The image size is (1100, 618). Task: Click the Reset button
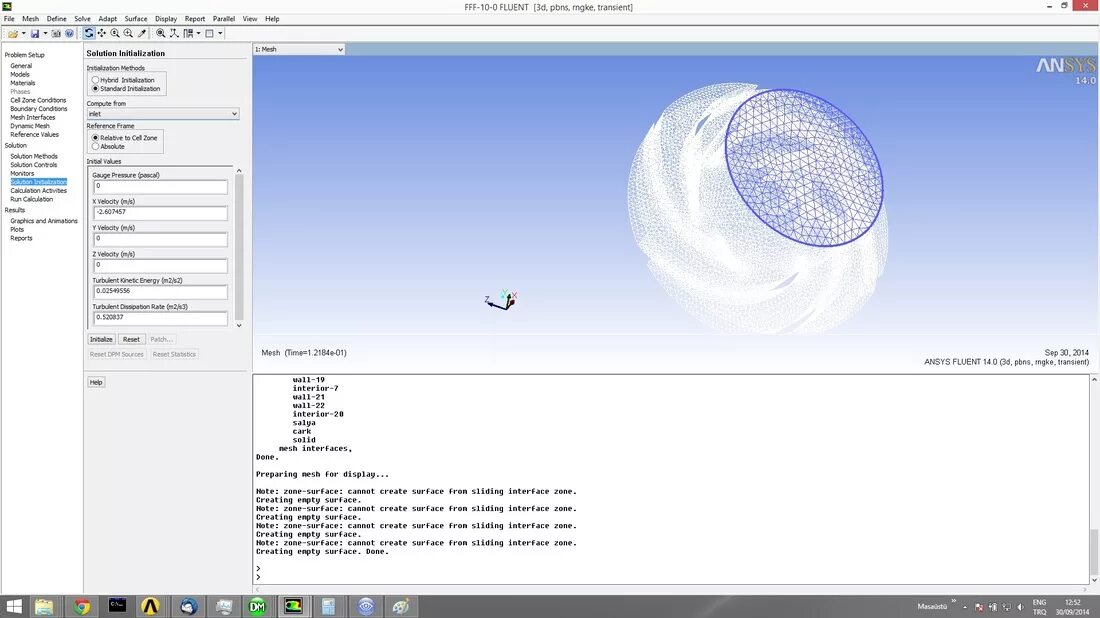tap(131, 340)
